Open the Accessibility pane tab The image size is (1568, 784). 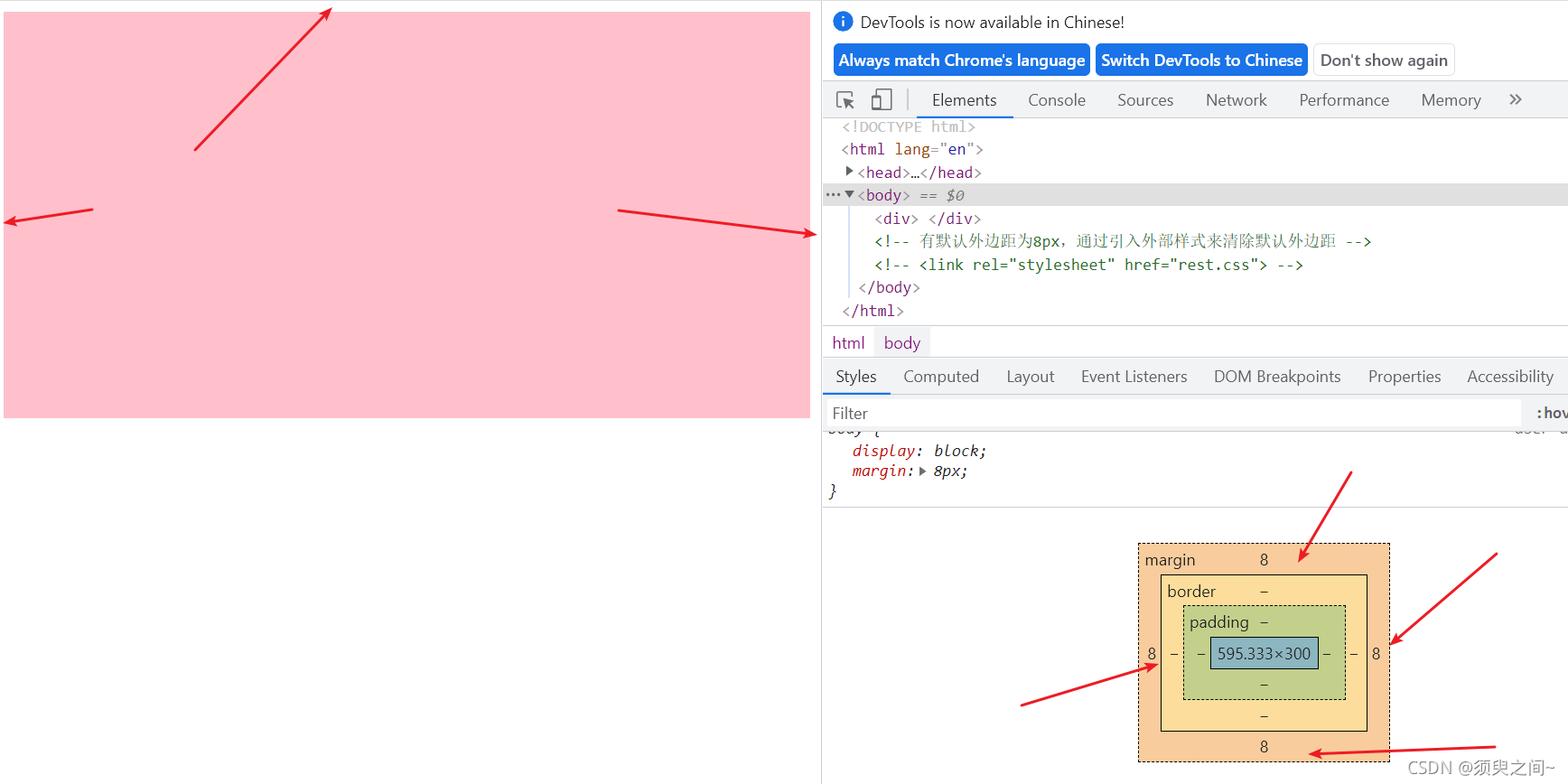pyautogui.click(x=1510, y=377)
